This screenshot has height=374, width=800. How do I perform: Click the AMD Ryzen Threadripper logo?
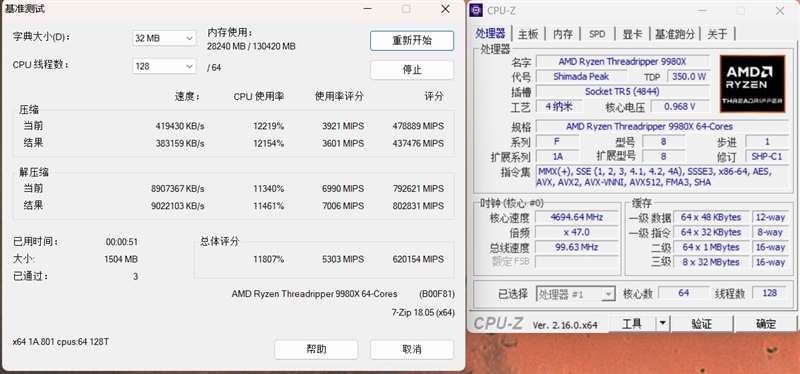pos(752,84)
